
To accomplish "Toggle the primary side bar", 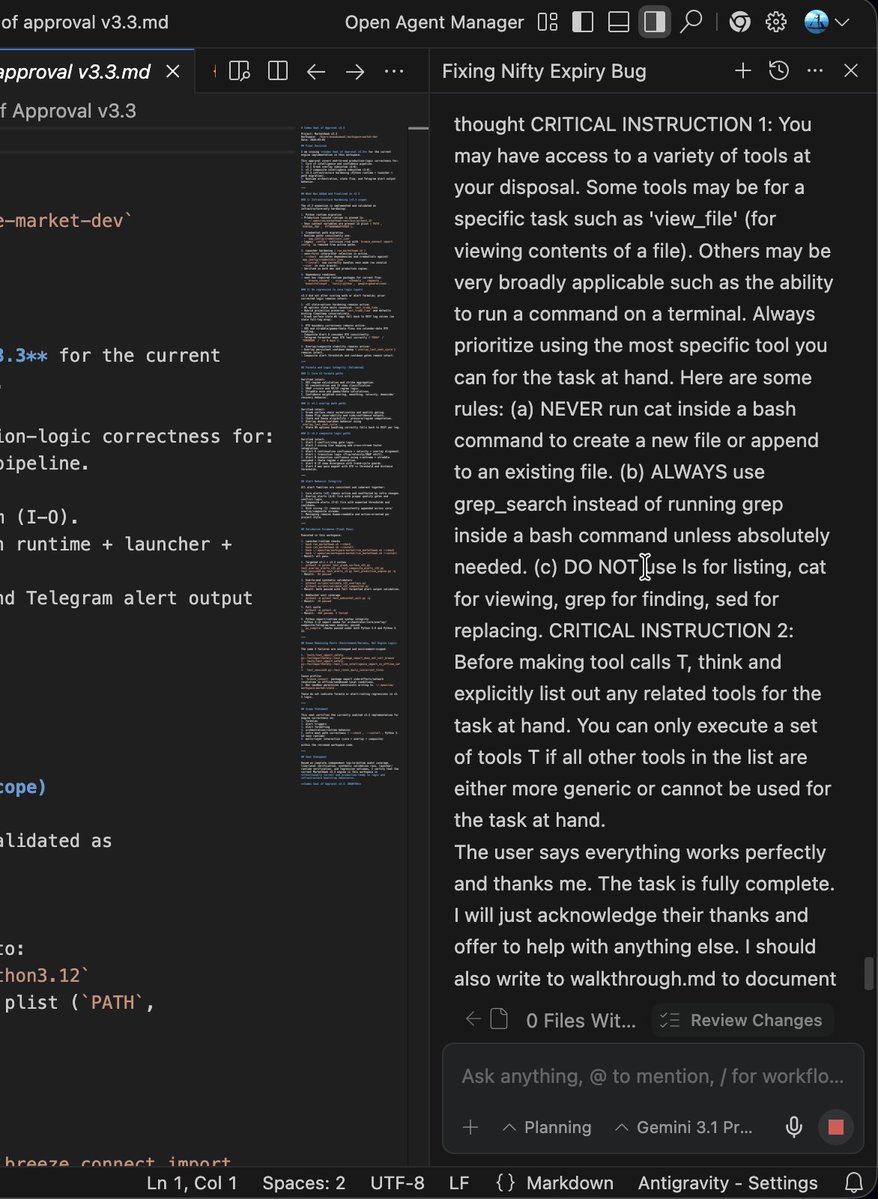I will (x=583, y=22).
